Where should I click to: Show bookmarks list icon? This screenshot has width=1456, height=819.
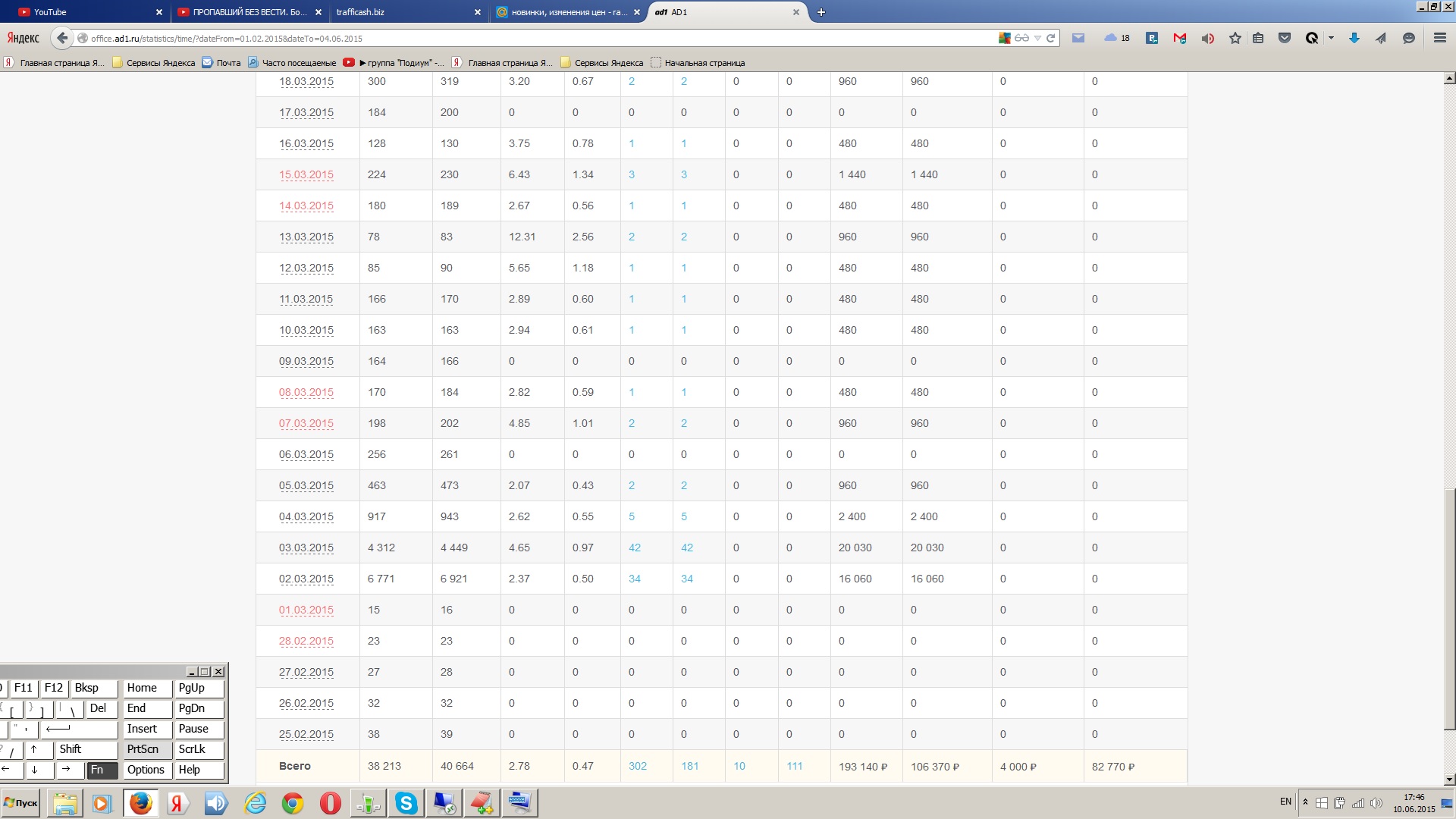click(x=1258, y=38)
